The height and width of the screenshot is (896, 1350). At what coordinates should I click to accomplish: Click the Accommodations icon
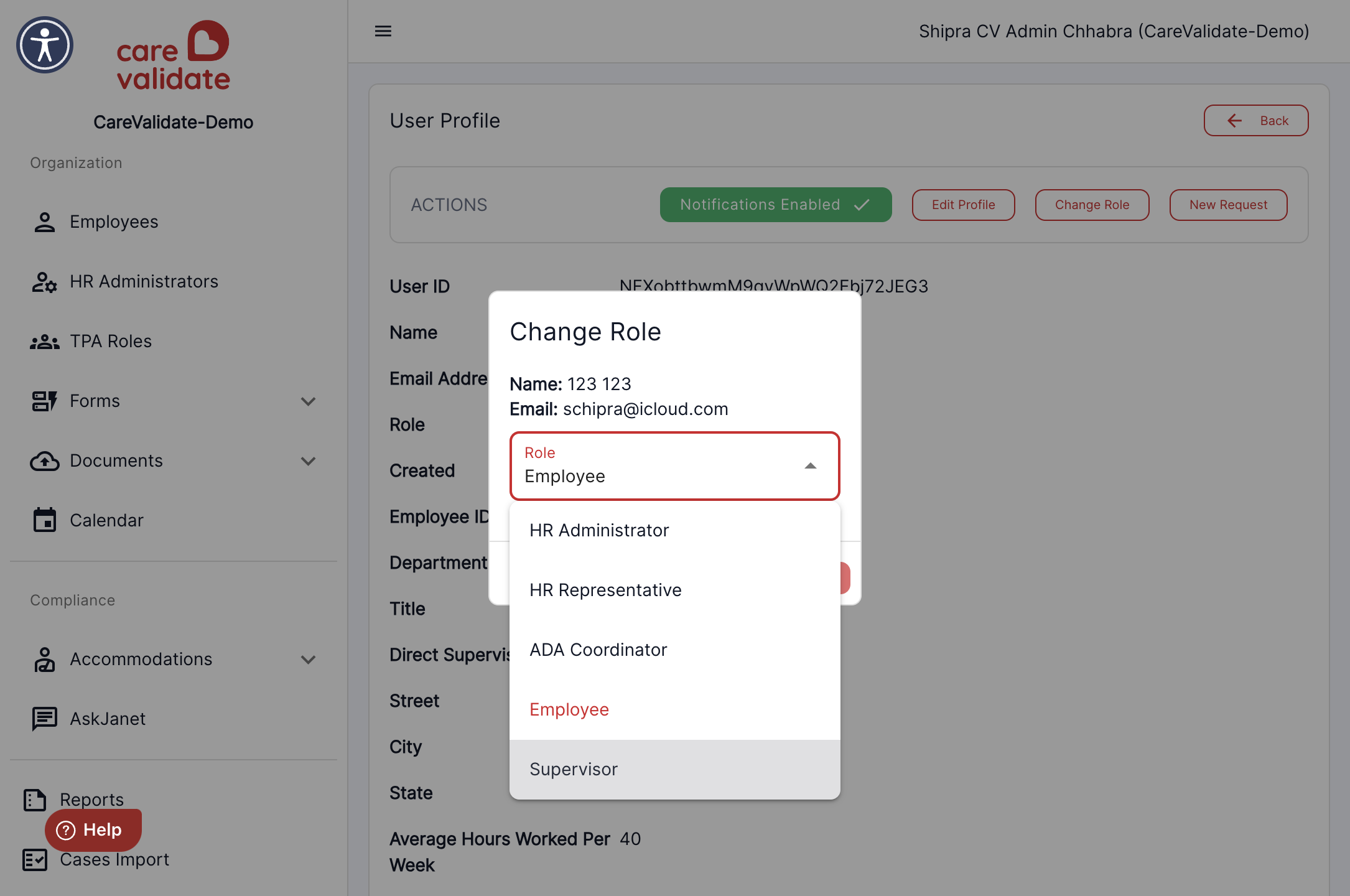(44, 659)
